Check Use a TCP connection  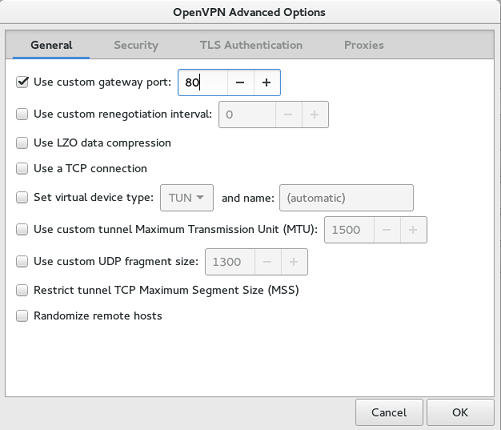click(x=22, y=168)
